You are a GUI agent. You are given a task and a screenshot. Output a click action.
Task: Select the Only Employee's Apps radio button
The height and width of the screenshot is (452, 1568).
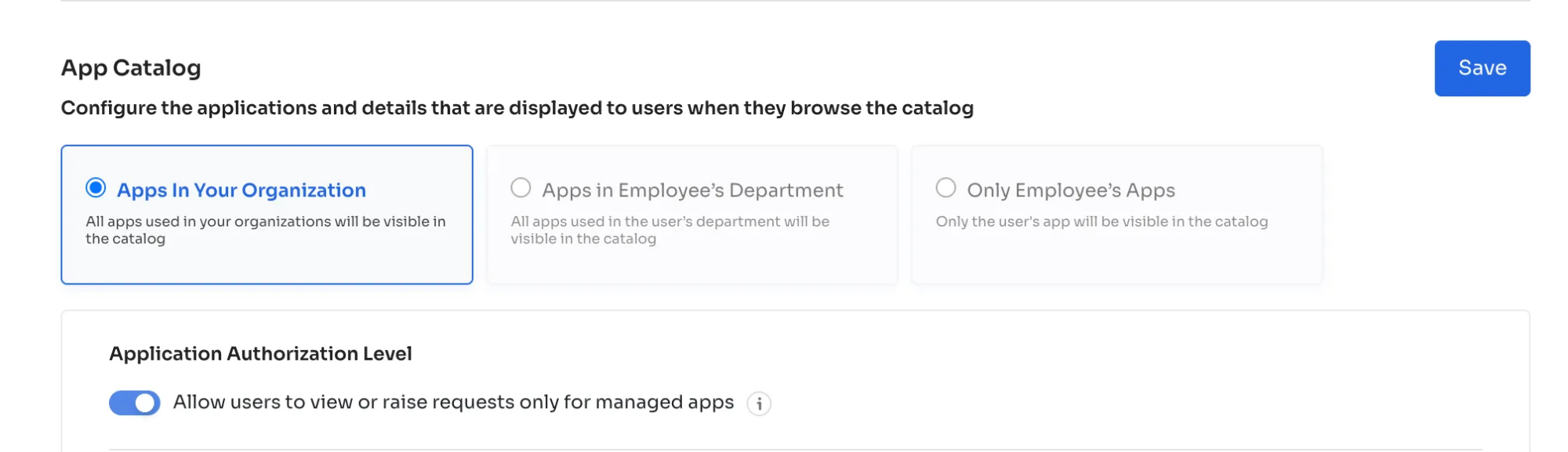click(x=946, y=188)
